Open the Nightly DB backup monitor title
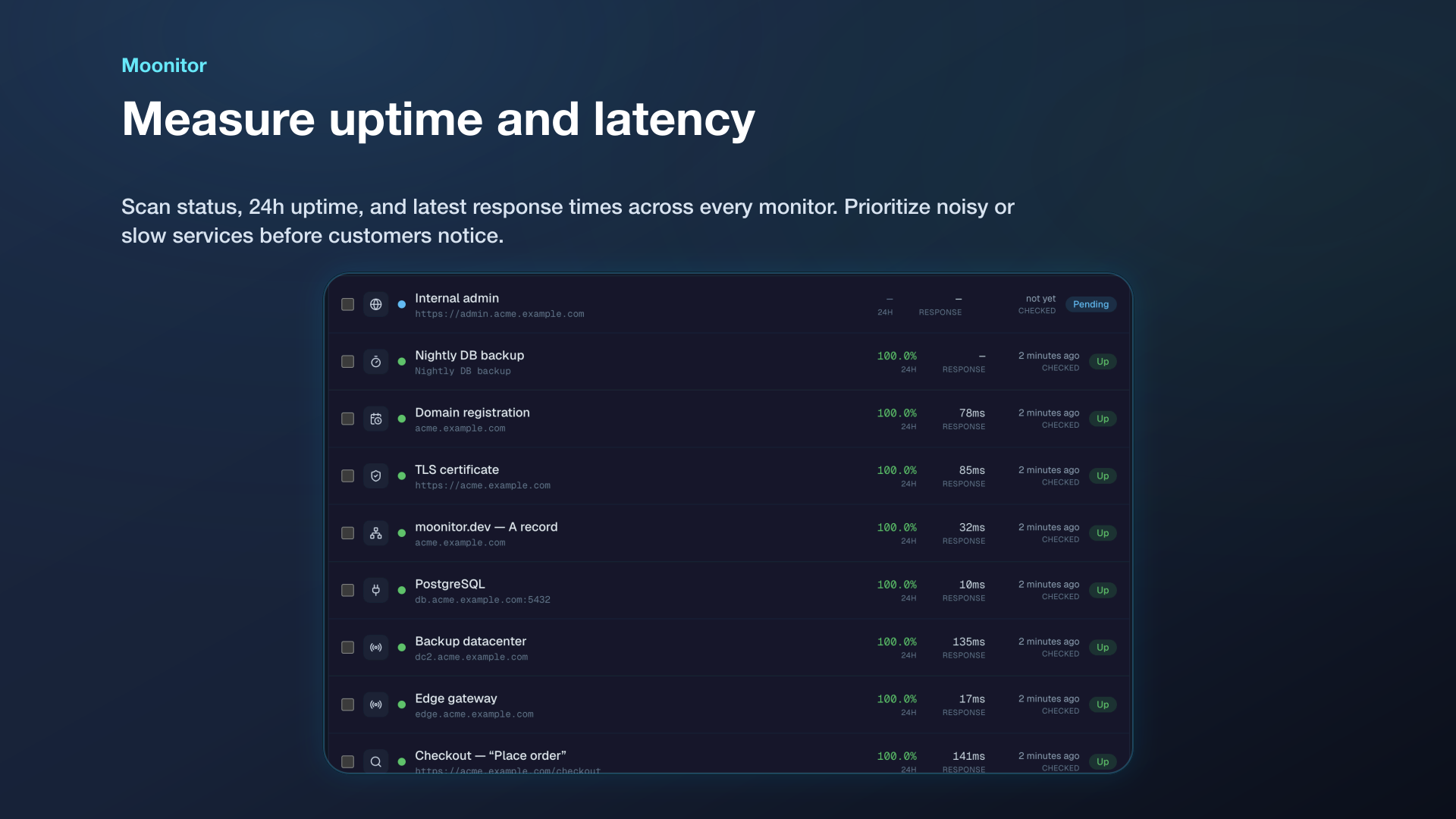Image resolution: width=1456 pixels, height=819 pixels. pyautogui.click(x=469, y=355)
